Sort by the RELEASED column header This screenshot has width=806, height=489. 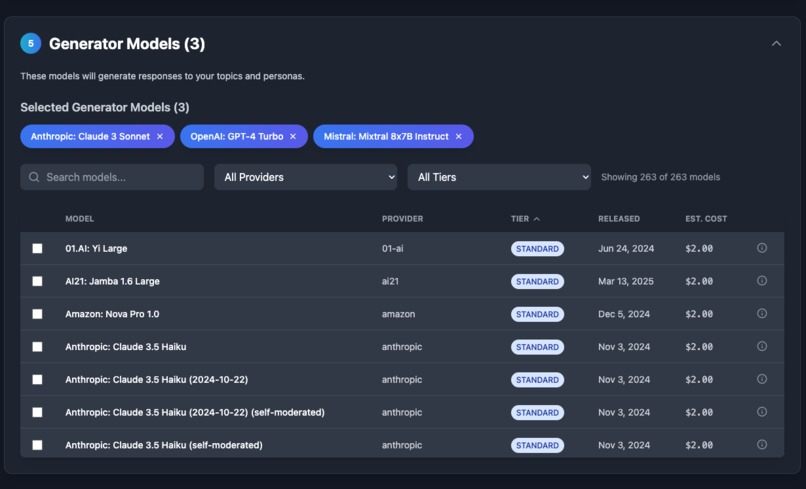coord(619,219)
